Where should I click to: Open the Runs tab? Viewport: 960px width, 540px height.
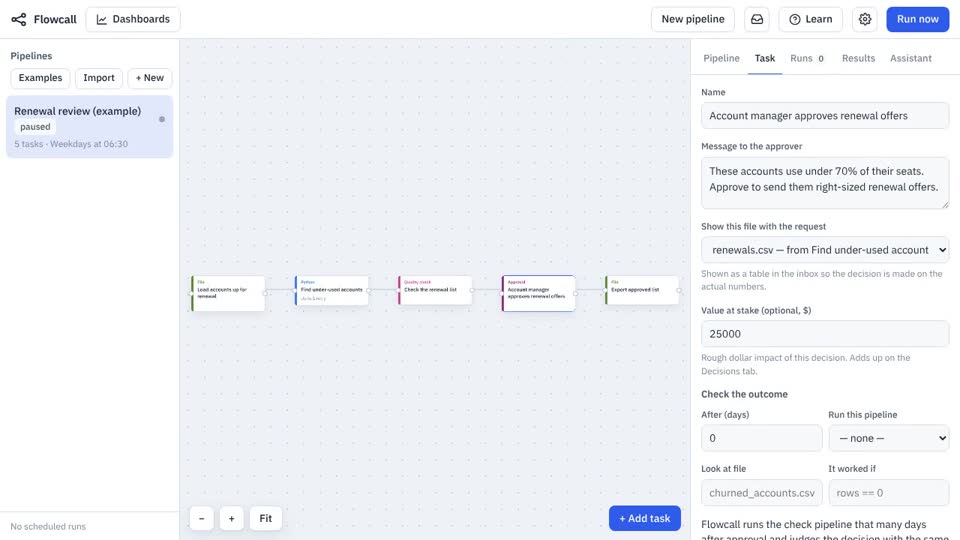[808, 58]
